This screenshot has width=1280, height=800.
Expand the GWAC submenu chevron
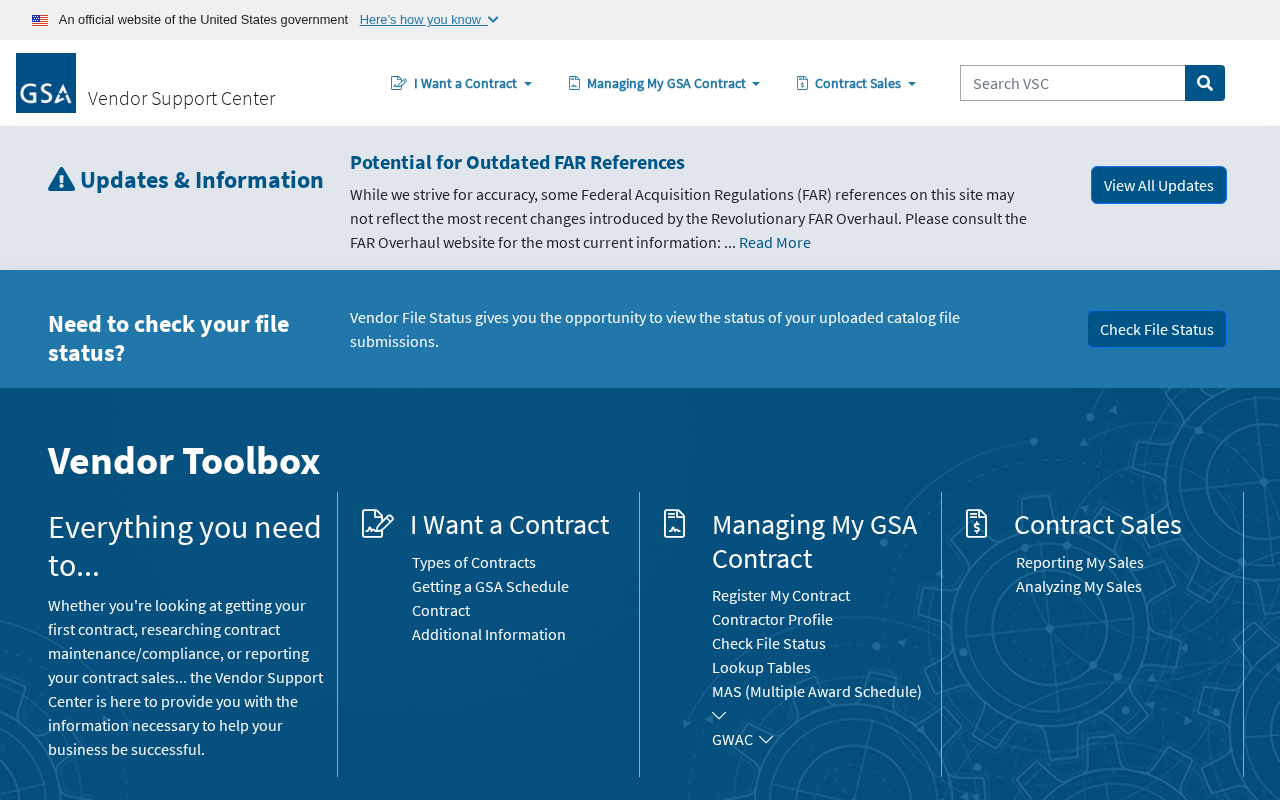click(766, 740)
